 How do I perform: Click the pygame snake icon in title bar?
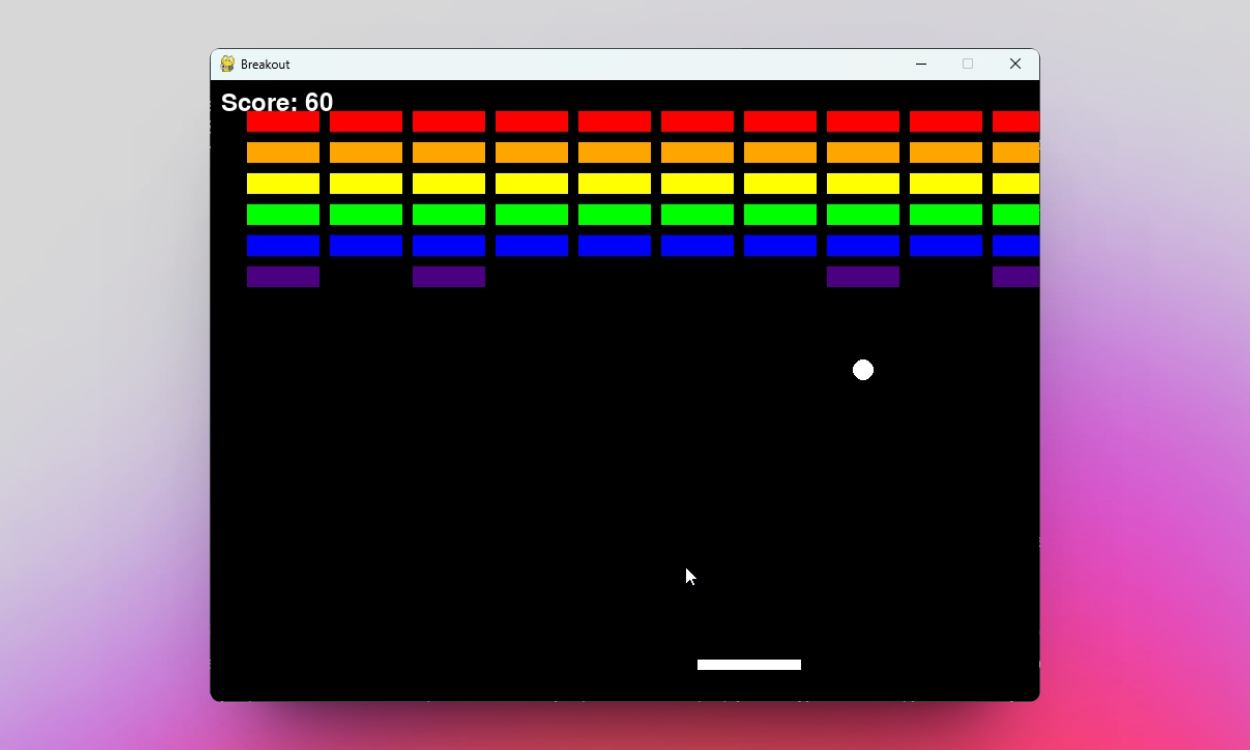pyautogui.click(x=228, y=64)
